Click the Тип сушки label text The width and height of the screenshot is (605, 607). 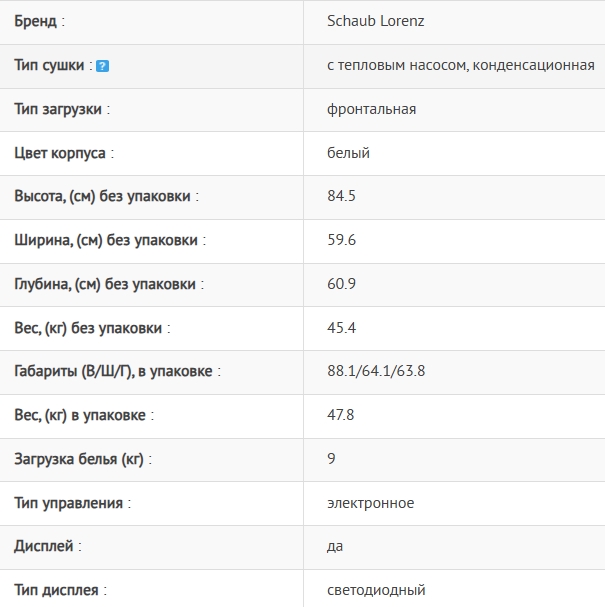coord(52,65)
